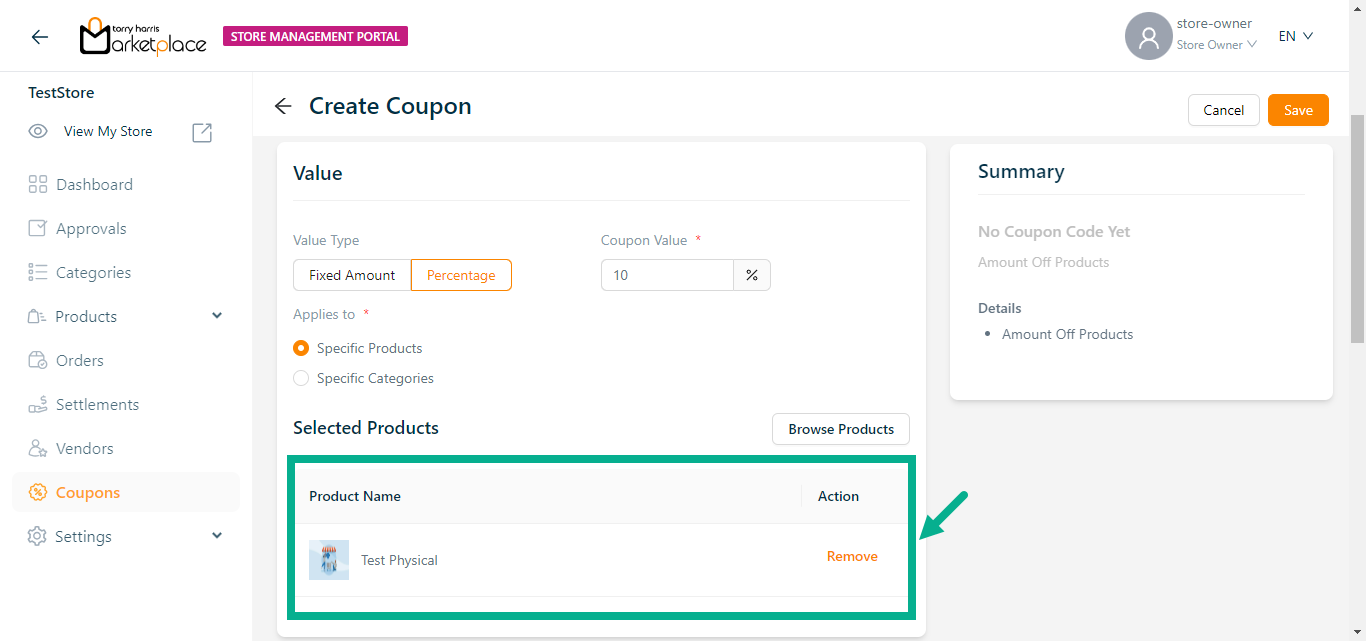Open store in new window icon
The width and height of the screenshot is (1366, 641).
click(x=202, y=132)
